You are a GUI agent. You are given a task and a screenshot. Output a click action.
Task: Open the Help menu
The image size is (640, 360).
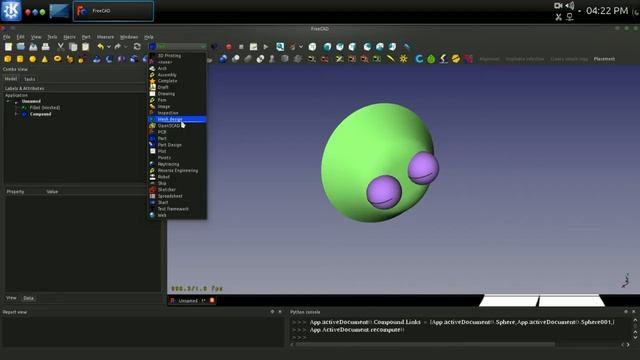pyautogui.click(x=149, y=37)
